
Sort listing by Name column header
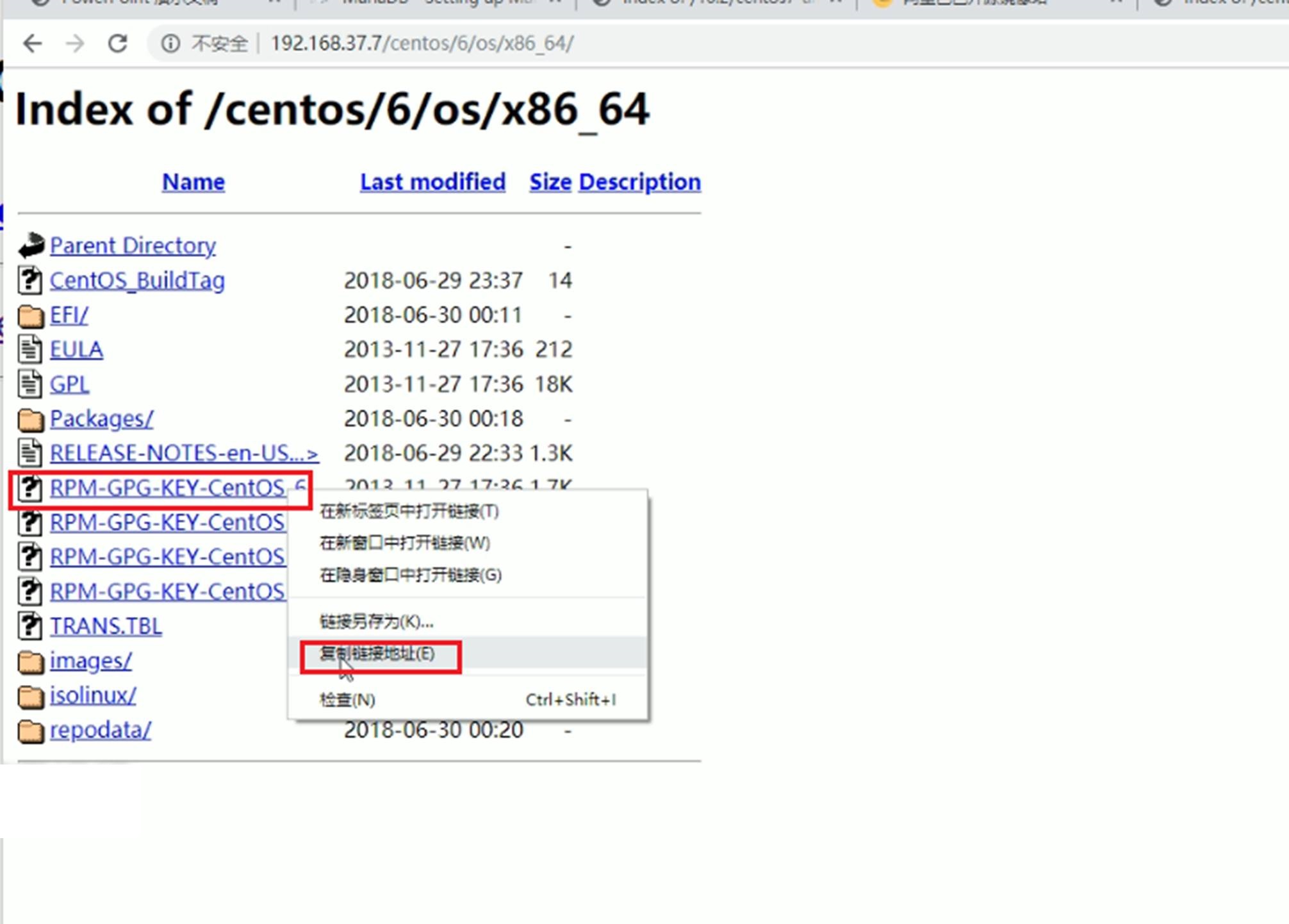[x=193, y=182]
